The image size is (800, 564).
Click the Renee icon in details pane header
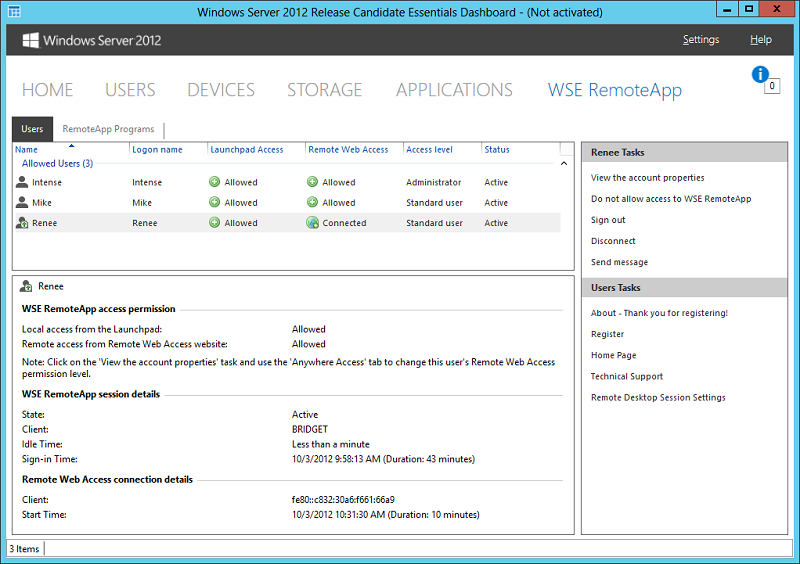(26, 286)
